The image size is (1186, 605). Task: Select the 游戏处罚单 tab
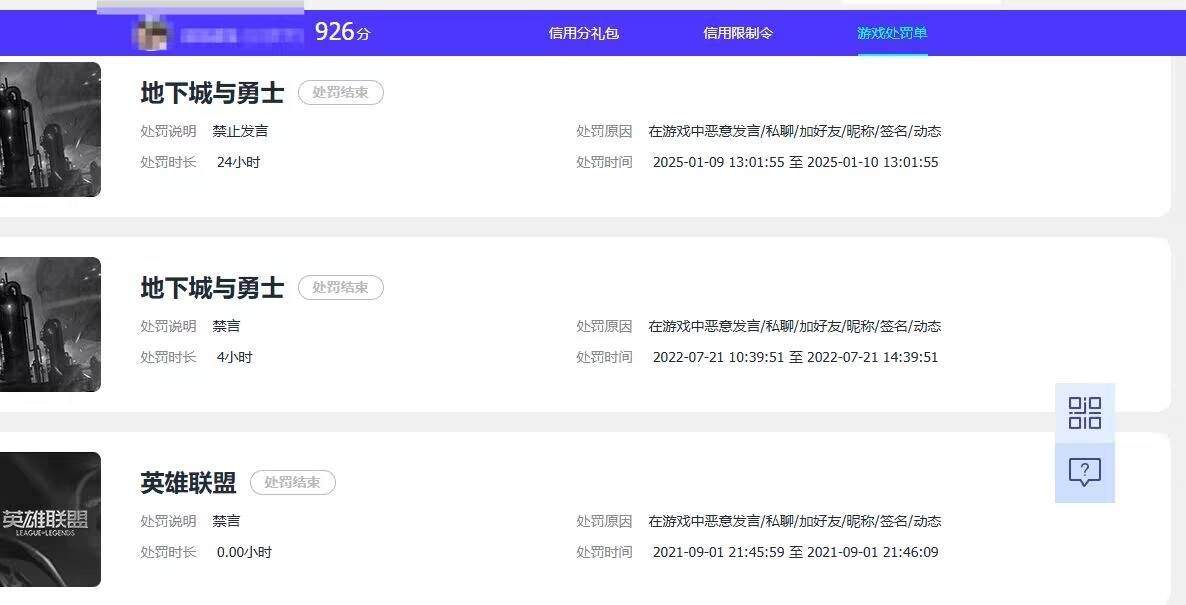click(893, 33)
